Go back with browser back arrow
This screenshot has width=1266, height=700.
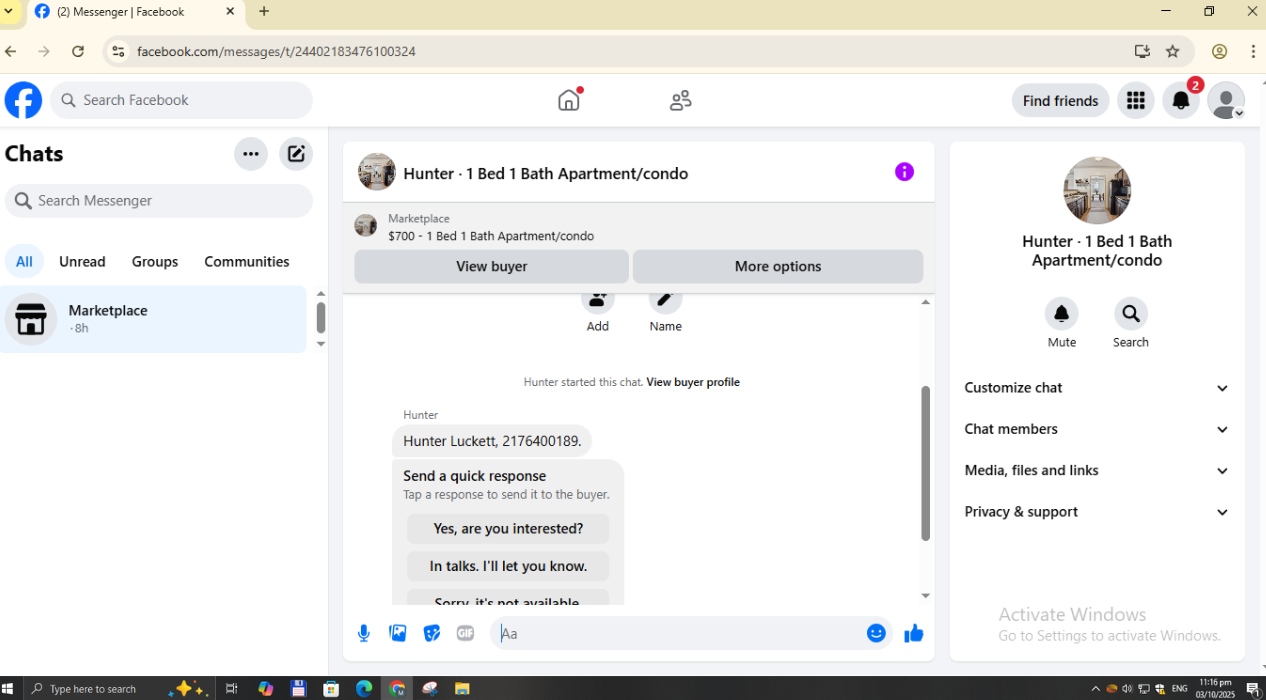click(10, 51)
